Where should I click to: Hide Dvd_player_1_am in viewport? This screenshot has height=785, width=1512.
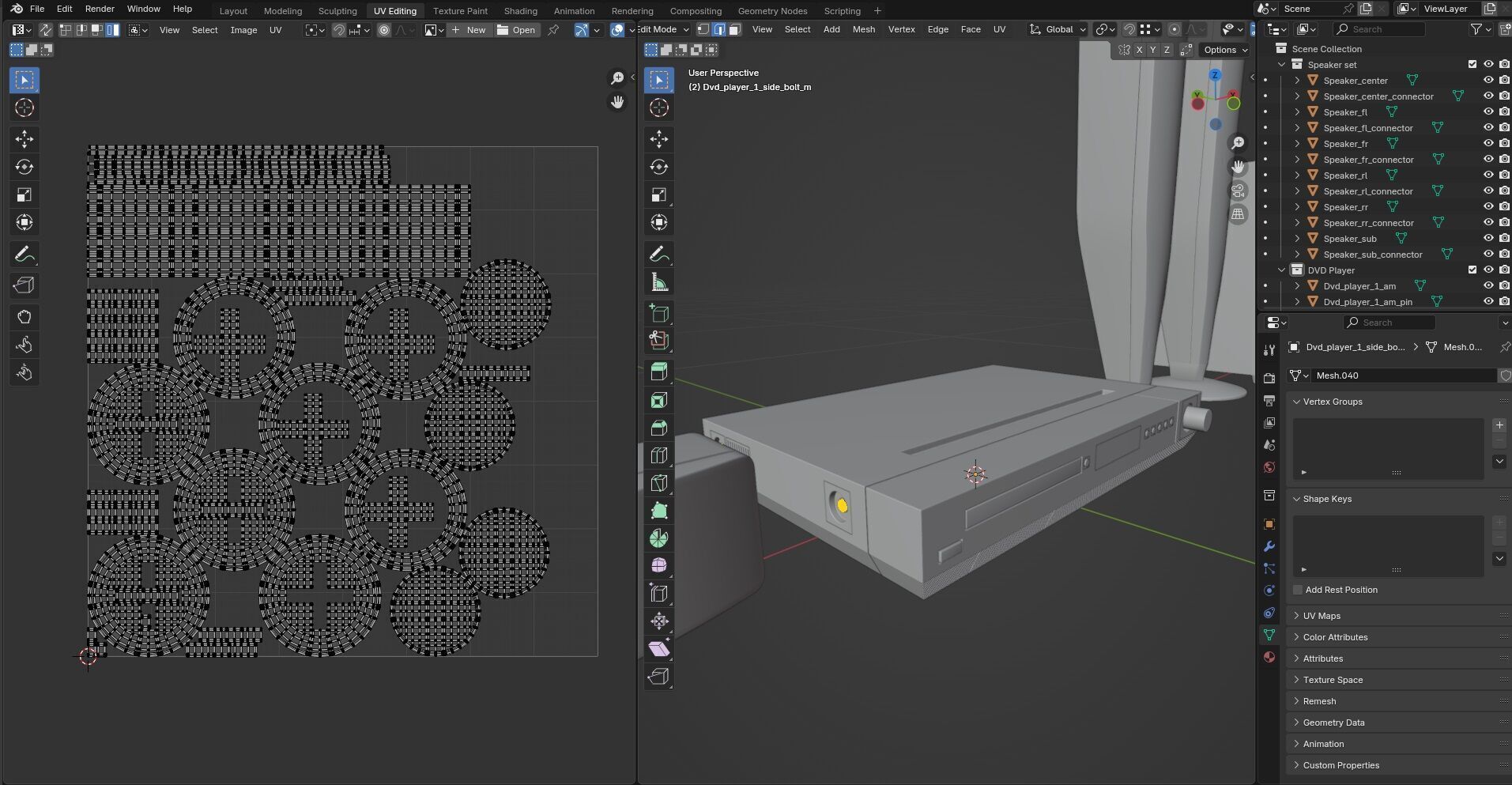coord(1488,285)
